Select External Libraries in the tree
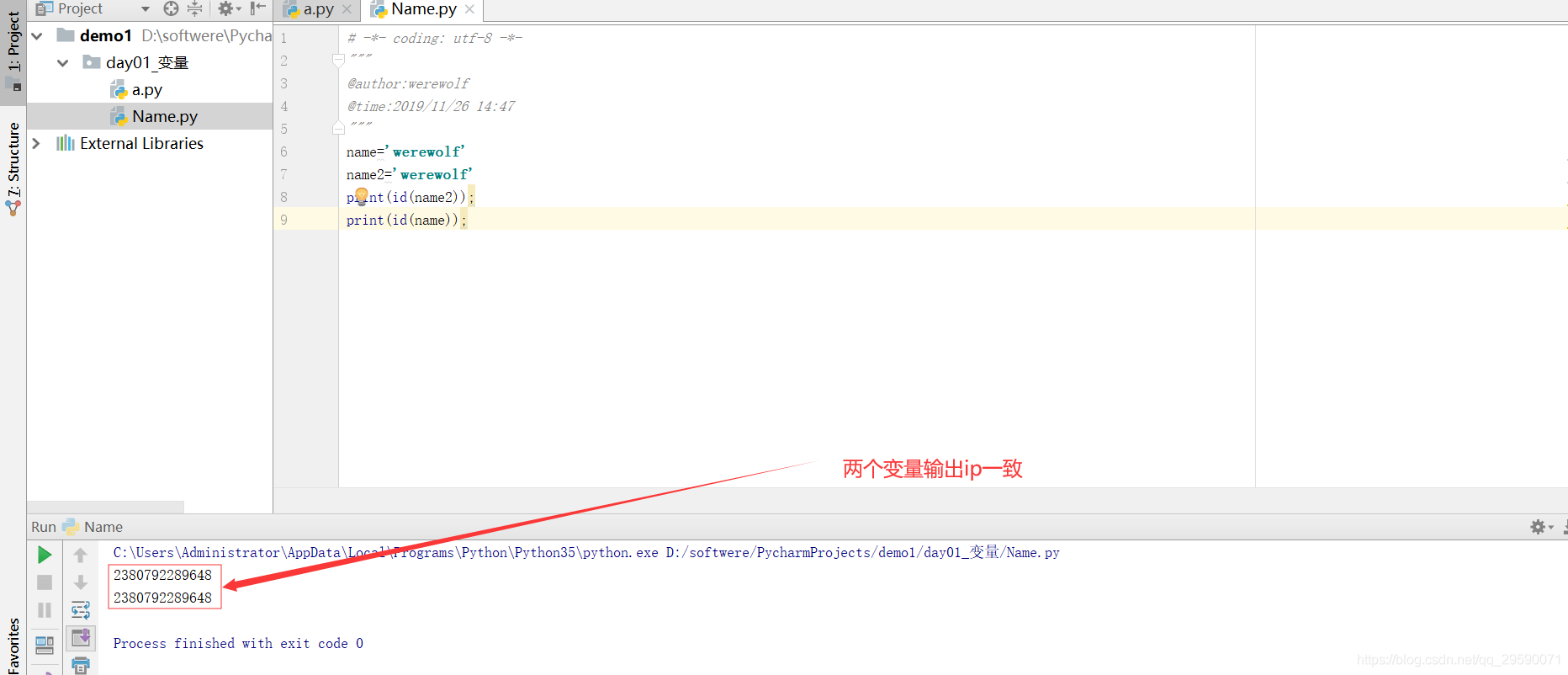 pos(141,144)
